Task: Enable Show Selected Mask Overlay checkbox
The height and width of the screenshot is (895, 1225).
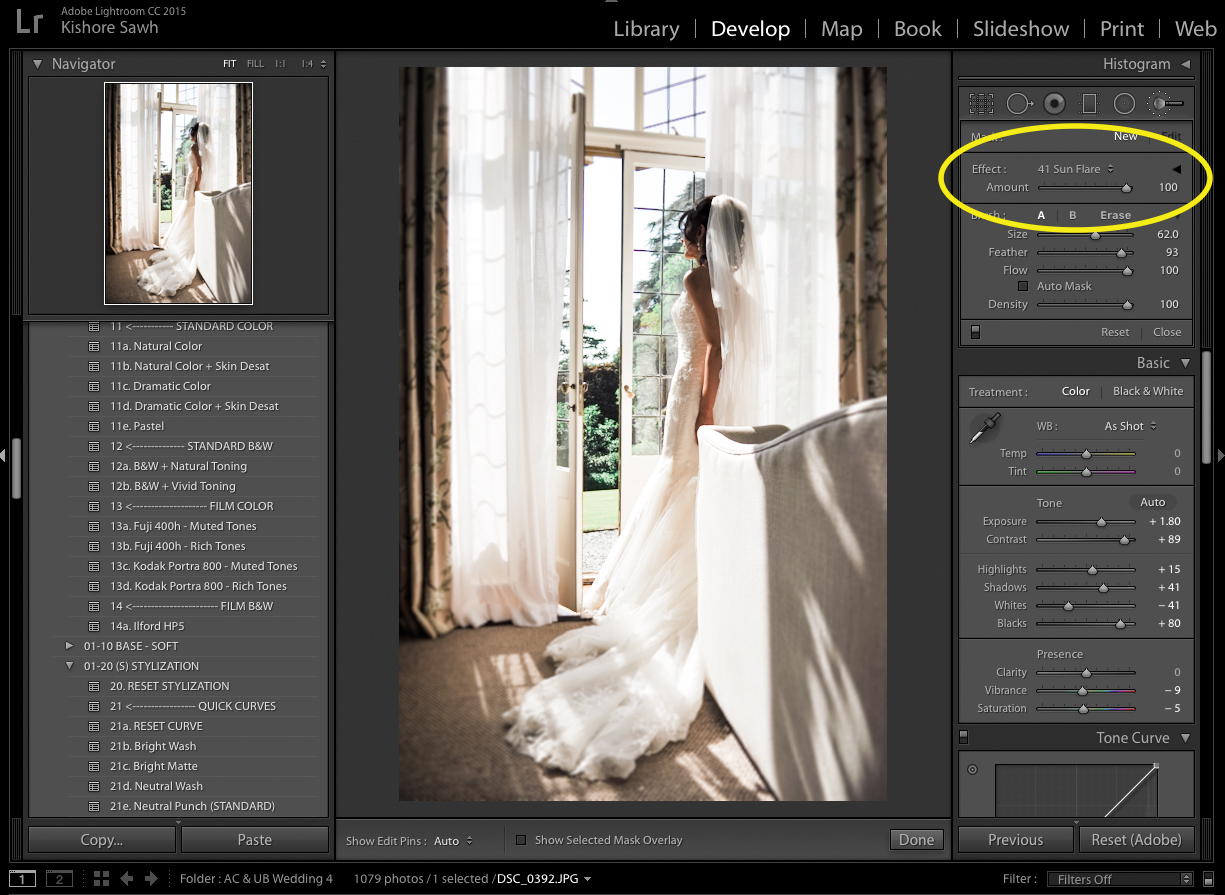Action: pyautogui.click(x=521, y=840)
